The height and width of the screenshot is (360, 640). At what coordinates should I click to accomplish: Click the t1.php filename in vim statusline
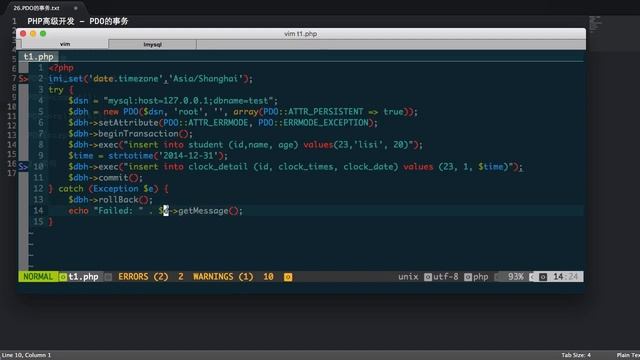[83, 277]
